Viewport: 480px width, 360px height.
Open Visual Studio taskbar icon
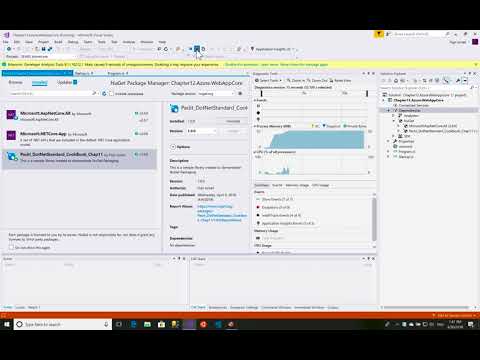tap(189, 324)
